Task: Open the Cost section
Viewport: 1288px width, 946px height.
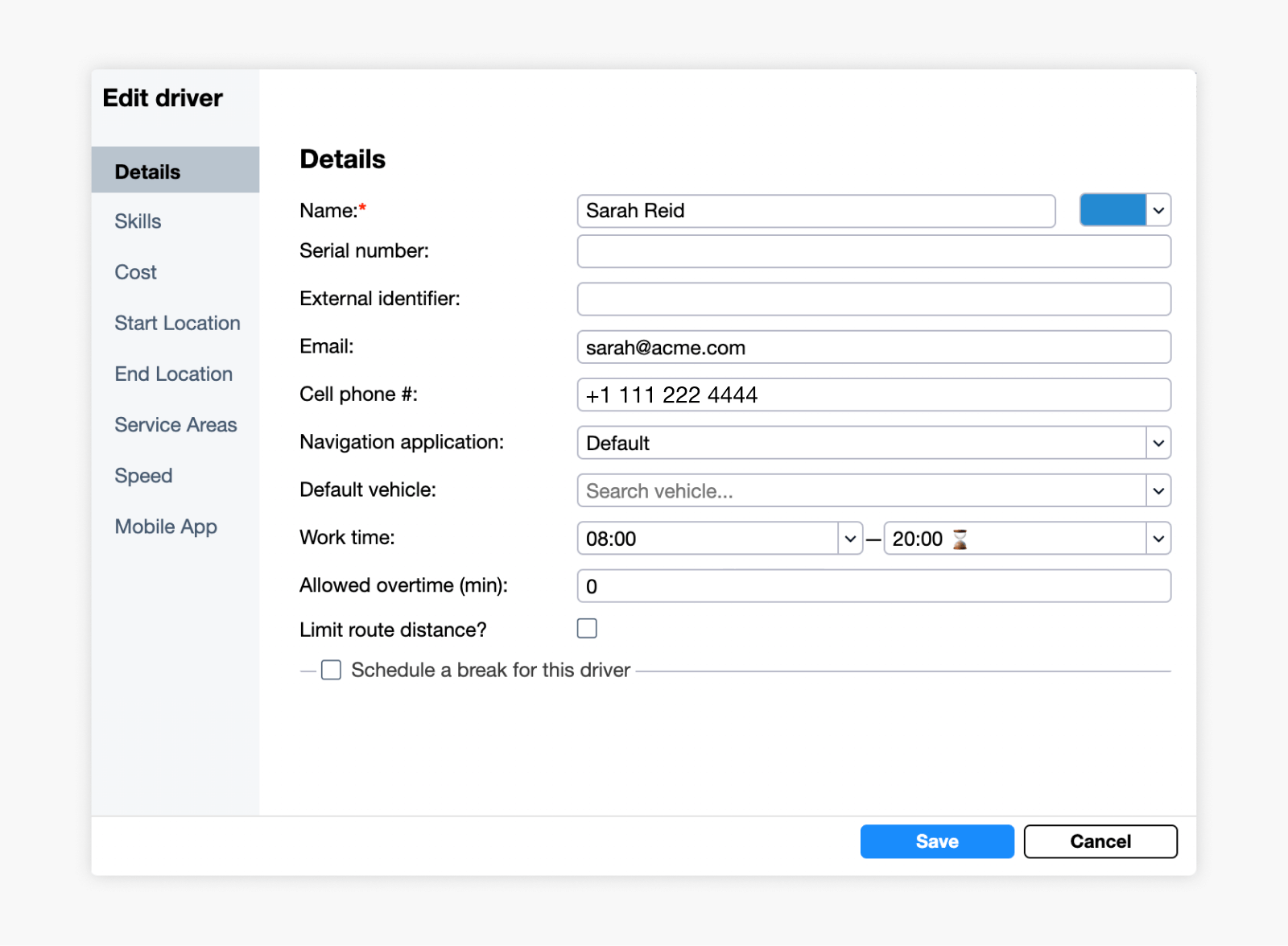Action: [135, 272]
